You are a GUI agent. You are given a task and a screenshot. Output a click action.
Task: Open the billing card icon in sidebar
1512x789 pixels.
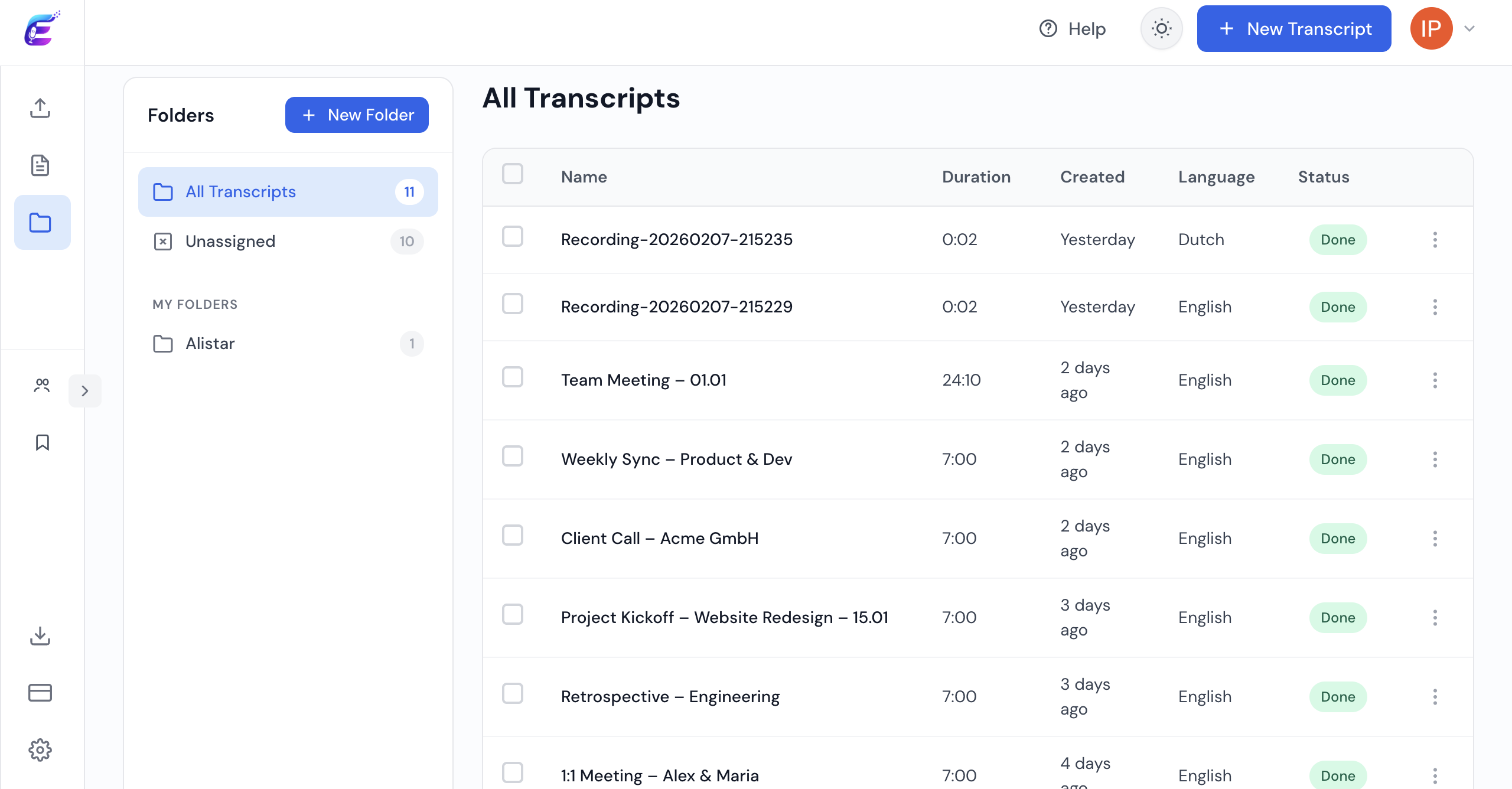pyautogui.click(x=41, y=692)
